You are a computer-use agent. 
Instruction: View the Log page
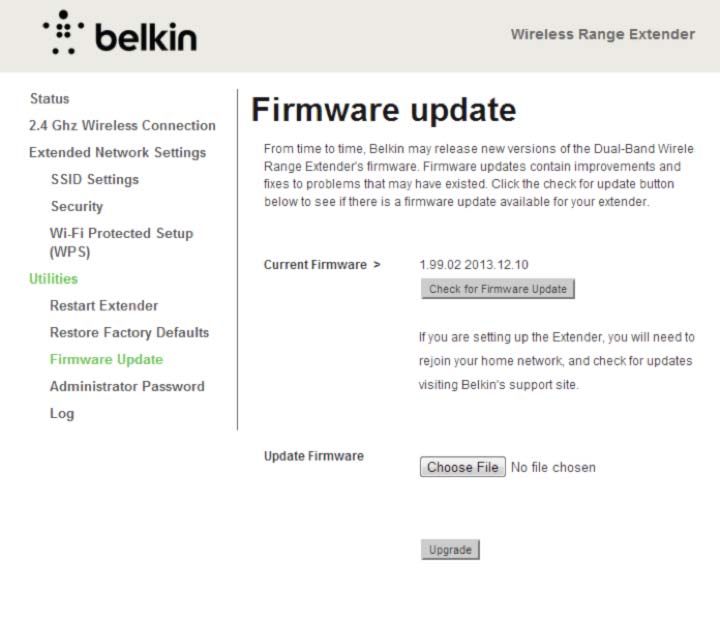coord(62,414)
